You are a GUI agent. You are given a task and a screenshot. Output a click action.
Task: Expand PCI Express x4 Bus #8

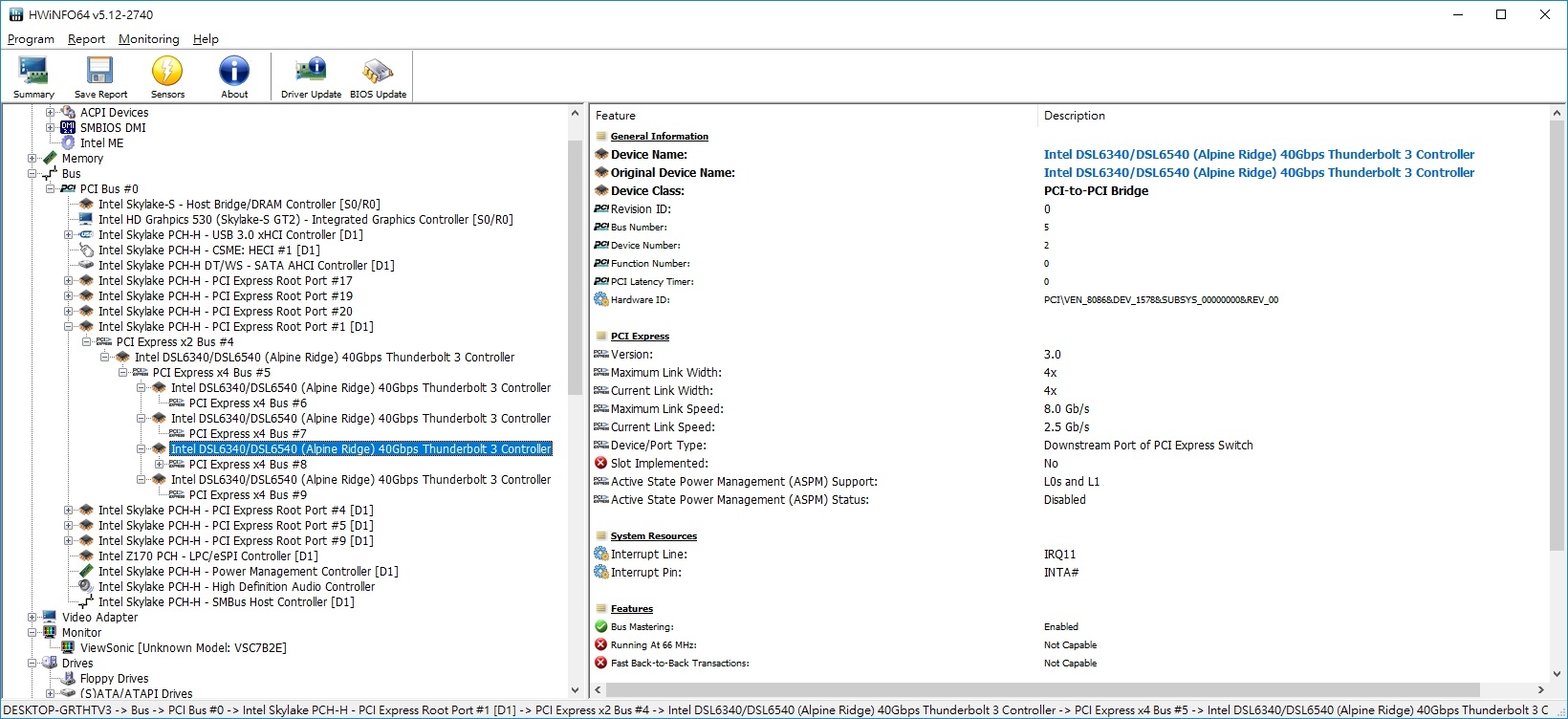(x=159, y=465)
